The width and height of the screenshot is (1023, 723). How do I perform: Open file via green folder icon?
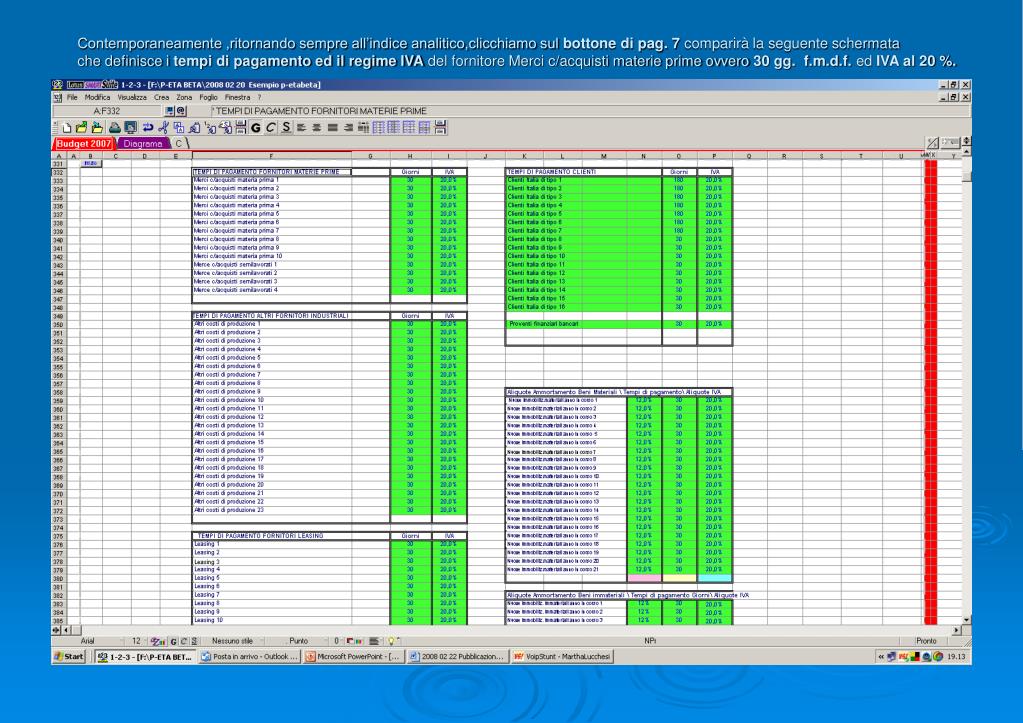tap(82, 128)
